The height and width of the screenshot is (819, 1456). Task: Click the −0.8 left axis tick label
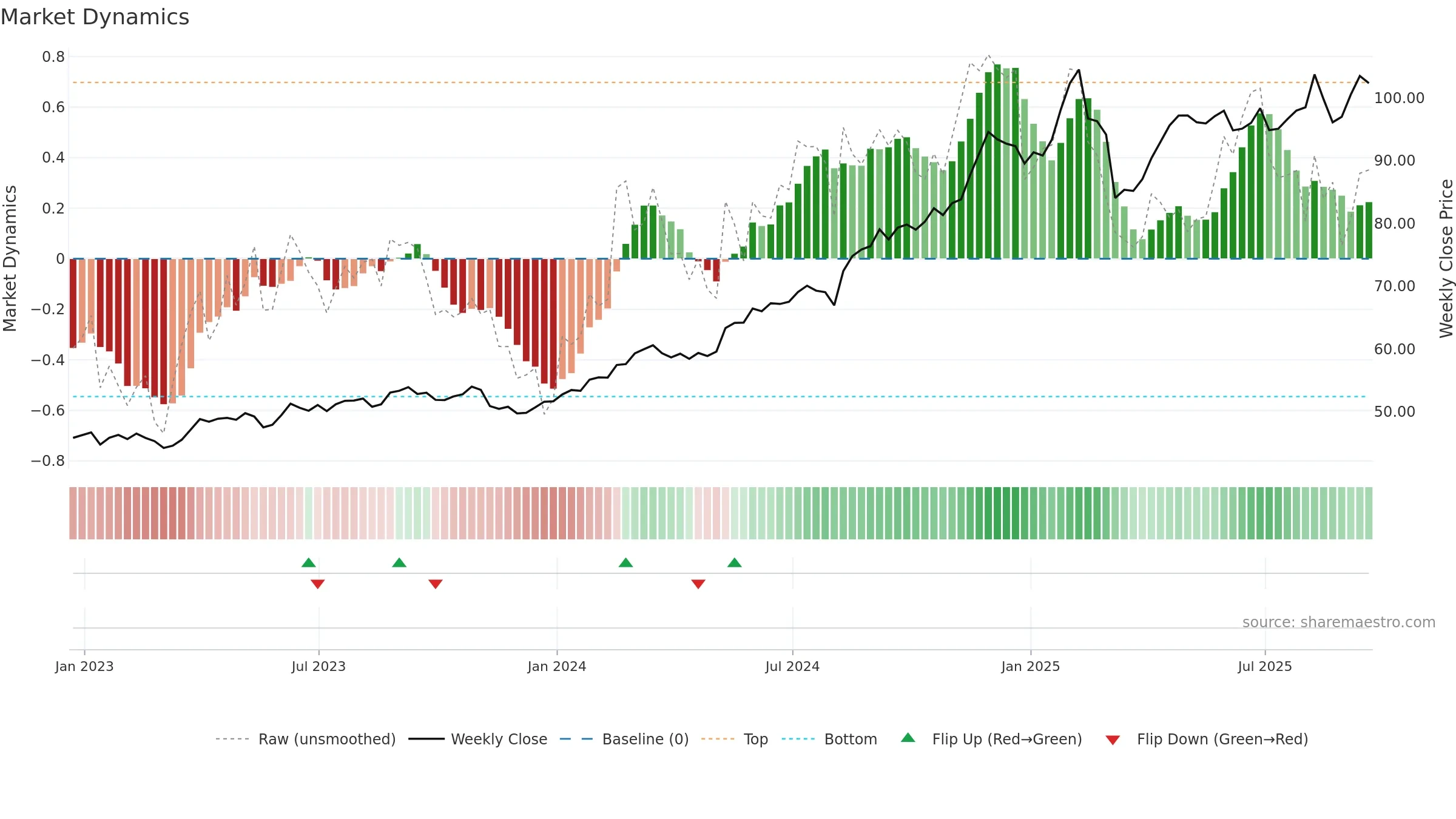[x=48, y=461]
